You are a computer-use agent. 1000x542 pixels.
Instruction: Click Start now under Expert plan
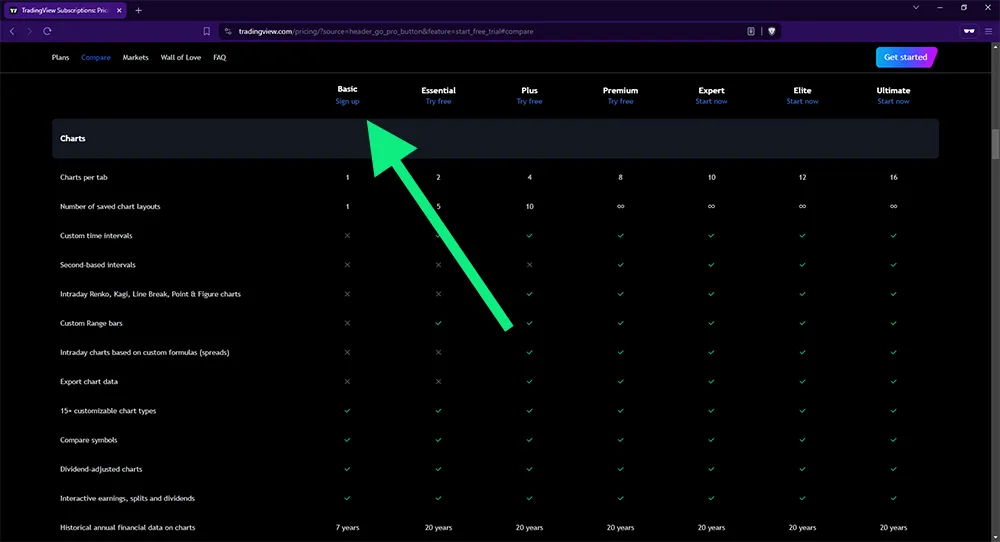[x=711, y=101]
